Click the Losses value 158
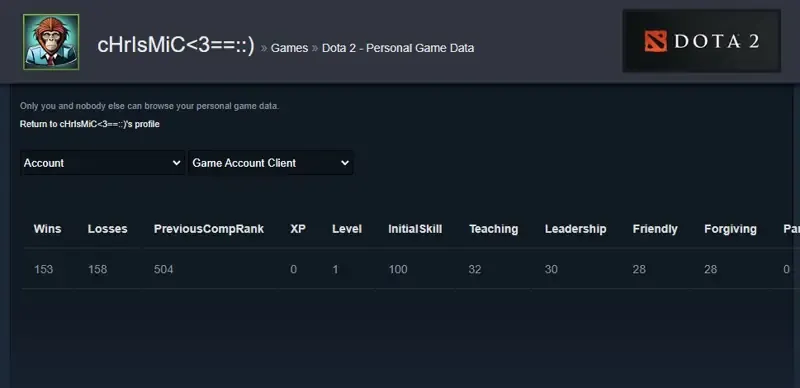 coord(97,269)
